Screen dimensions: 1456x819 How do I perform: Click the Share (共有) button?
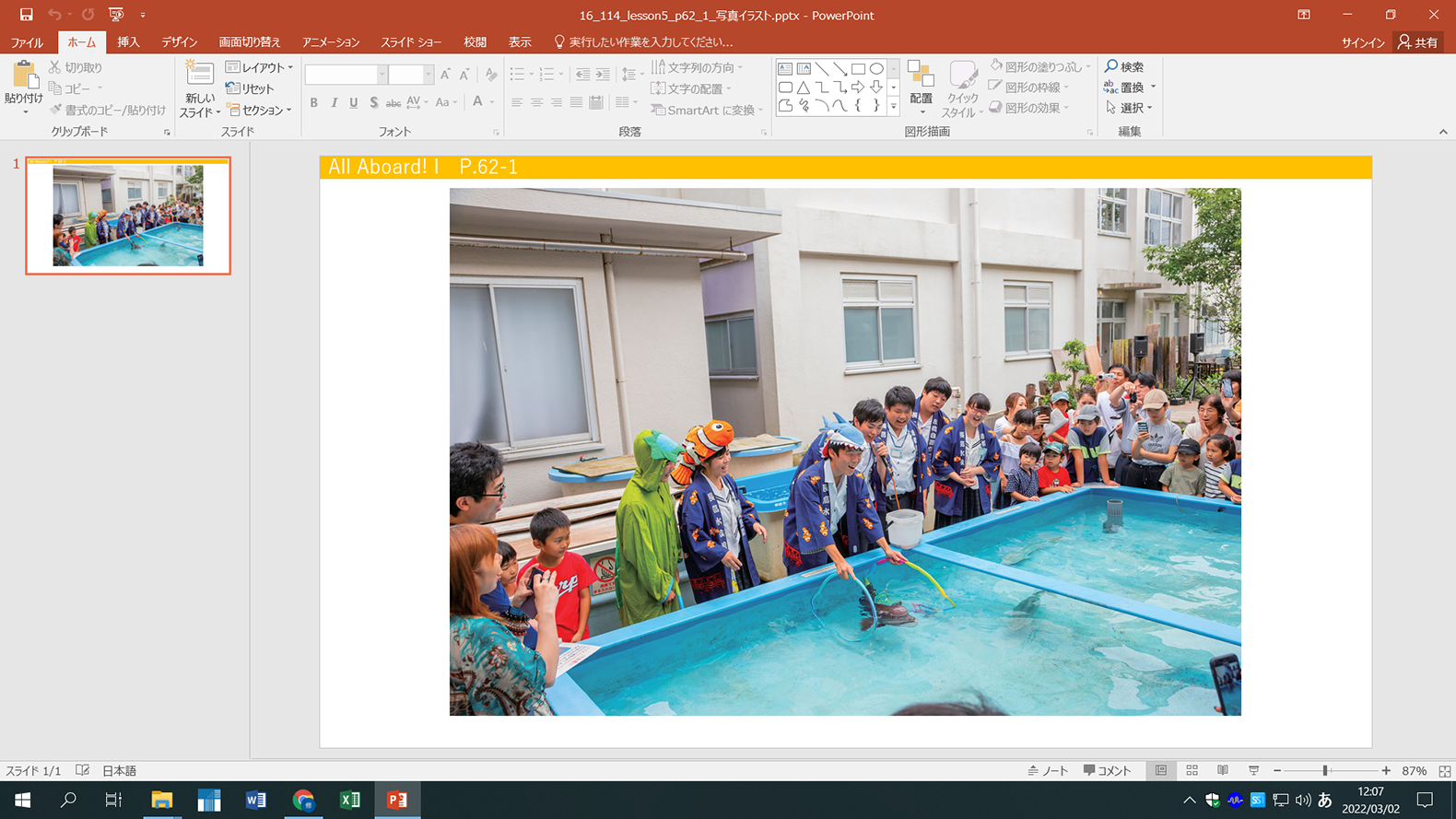pos(1417,42)
